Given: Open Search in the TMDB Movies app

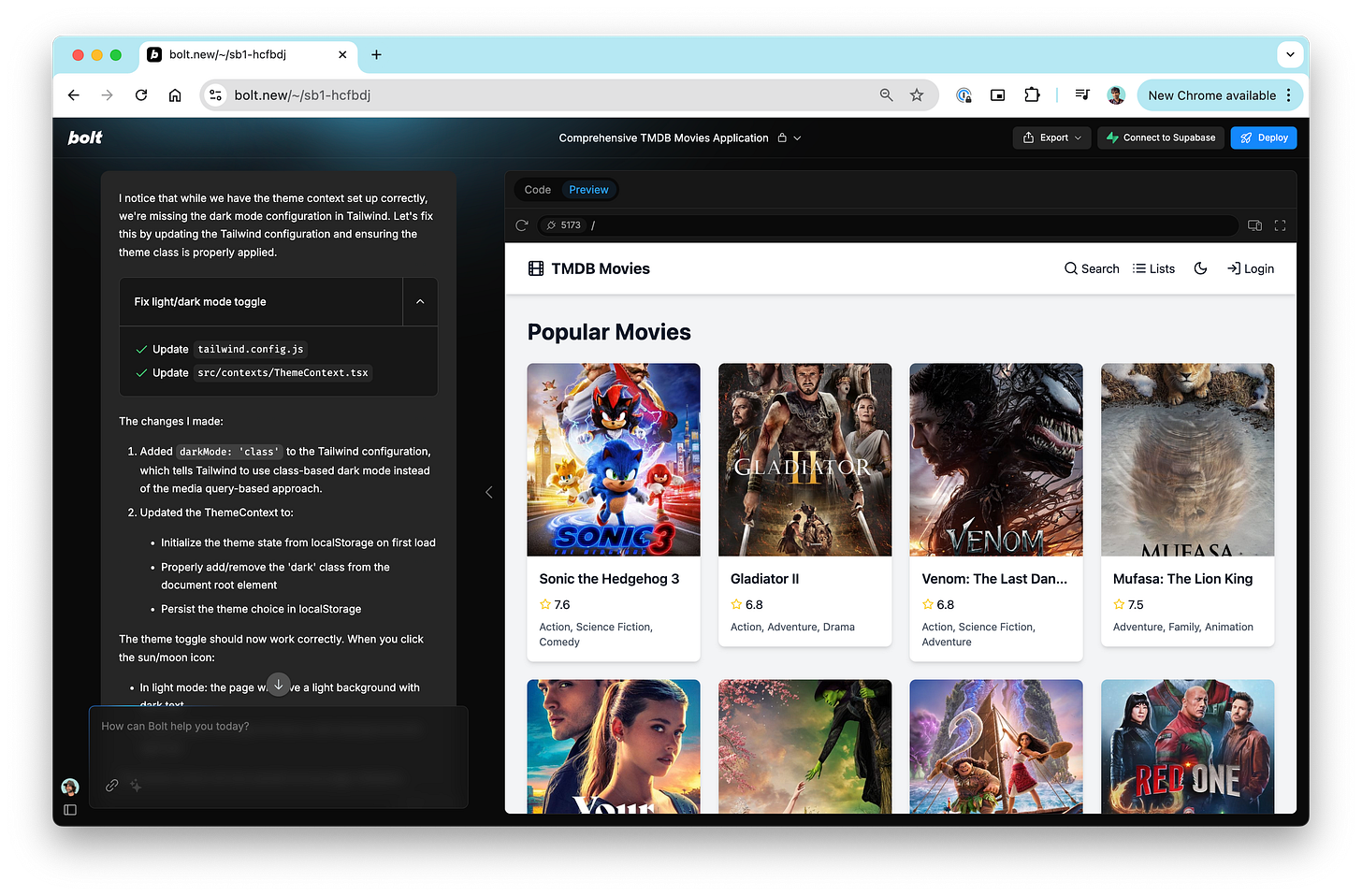Looking at the screenshot, I should pos(1091,268).
